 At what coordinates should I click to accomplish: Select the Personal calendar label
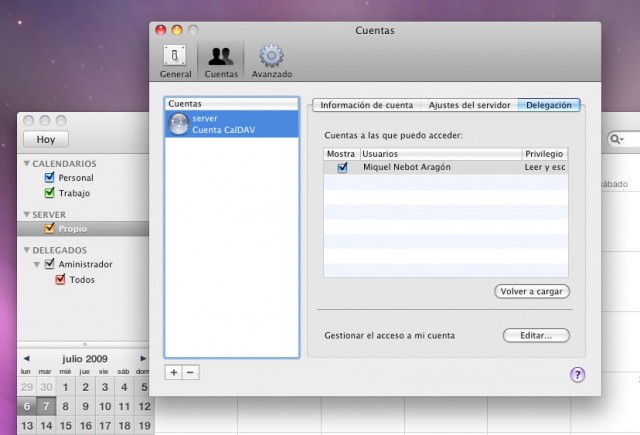[76, 178]
